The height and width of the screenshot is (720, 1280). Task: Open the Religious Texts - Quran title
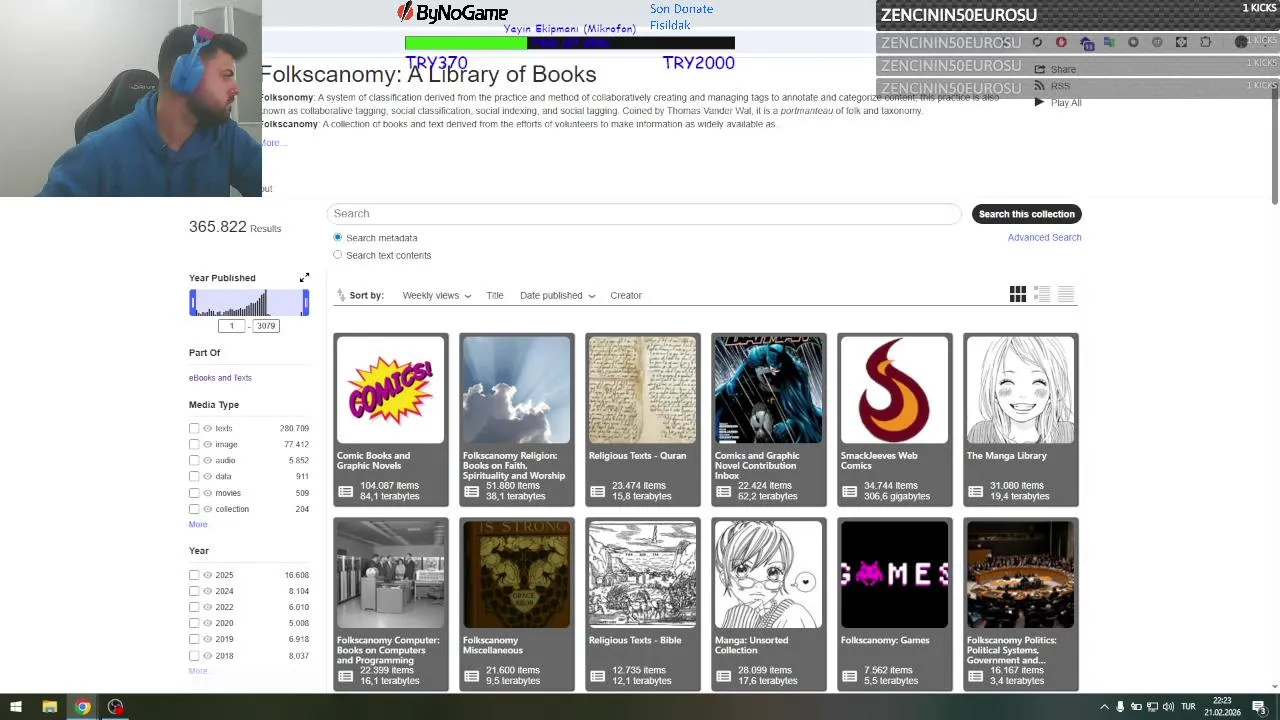click(x=637, y=455)
